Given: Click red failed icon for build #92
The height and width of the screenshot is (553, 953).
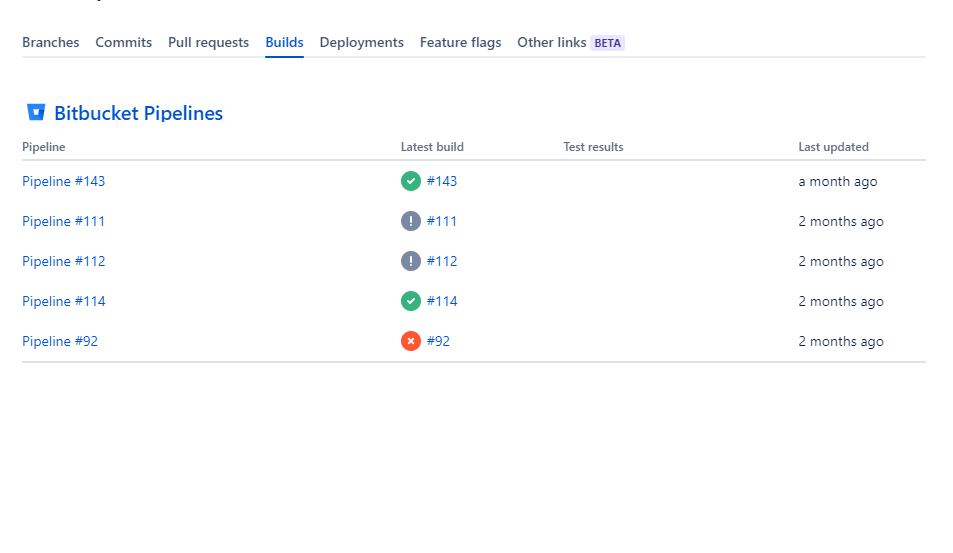Looking at the screenshot, I should pos(411,342).
